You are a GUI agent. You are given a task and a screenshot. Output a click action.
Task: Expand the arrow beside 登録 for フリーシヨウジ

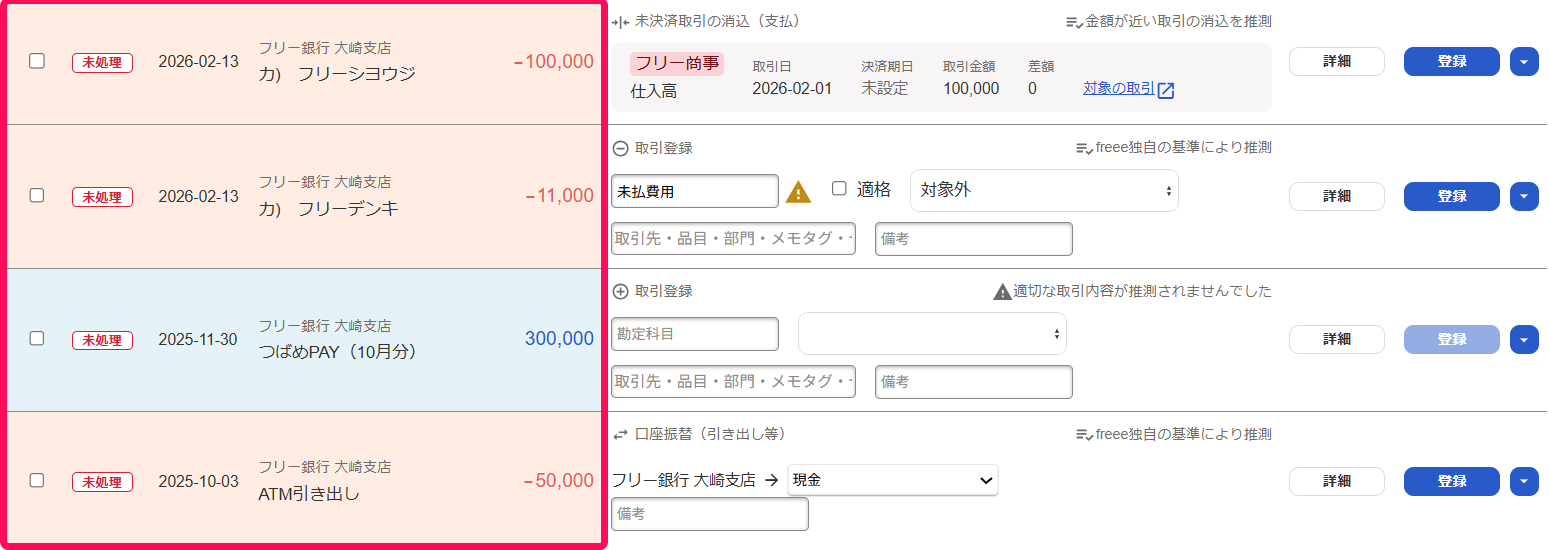(1523, 61)
